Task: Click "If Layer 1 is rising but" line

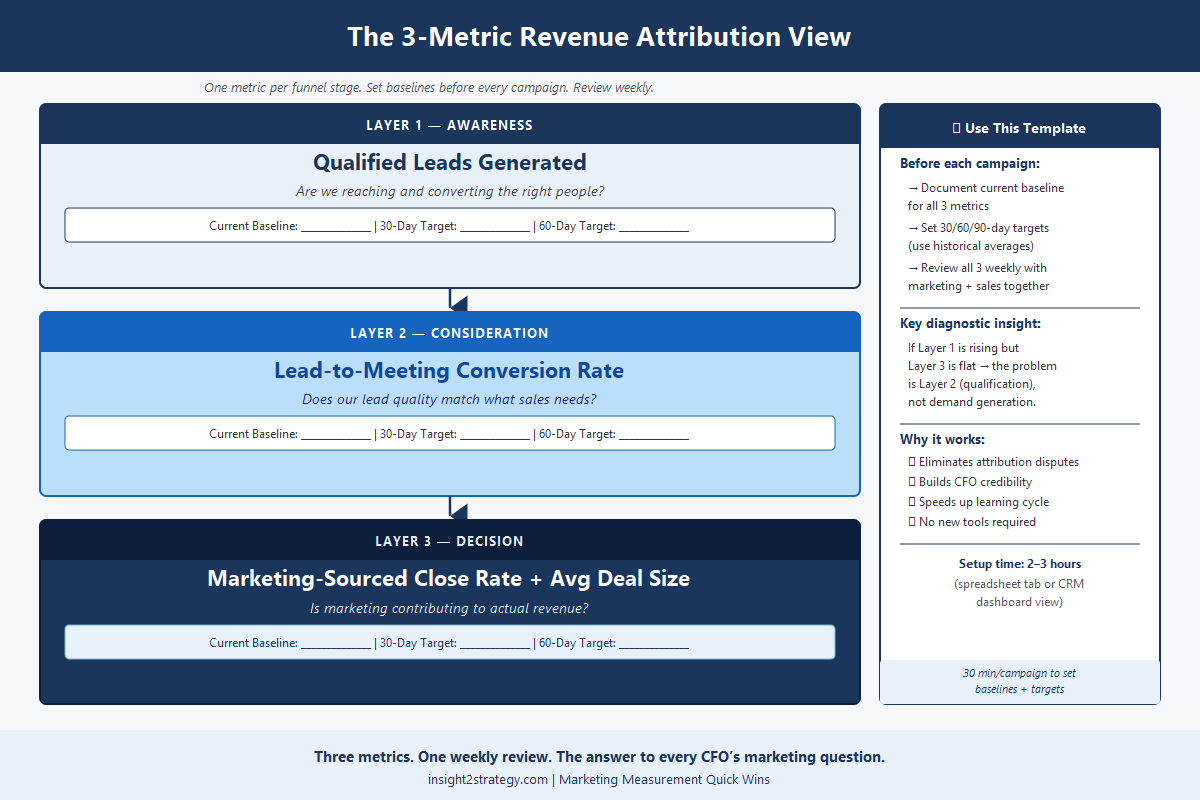Action: (x=963, y=347)
